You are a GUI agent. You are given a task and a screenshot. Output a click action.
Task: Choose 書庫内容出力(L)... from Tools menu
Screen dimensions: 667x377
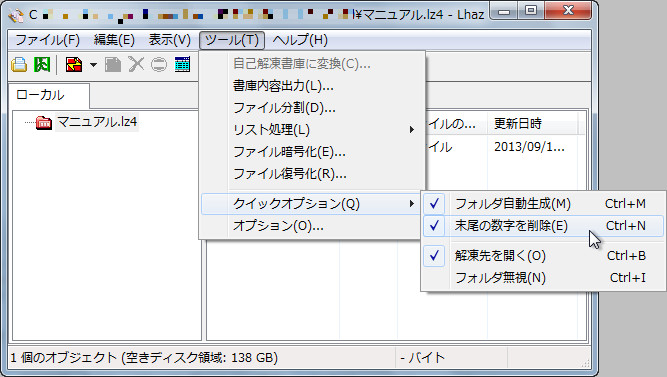coord(313,86)
